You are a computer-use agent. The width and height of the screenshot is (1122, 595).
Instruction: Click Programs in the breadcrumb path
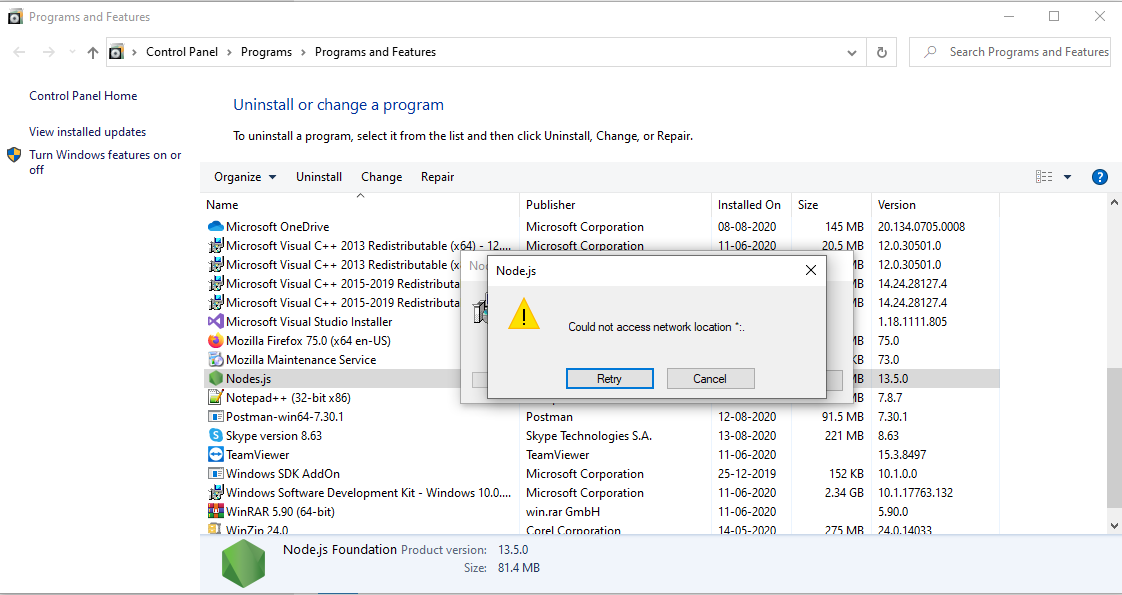[266, 52]
